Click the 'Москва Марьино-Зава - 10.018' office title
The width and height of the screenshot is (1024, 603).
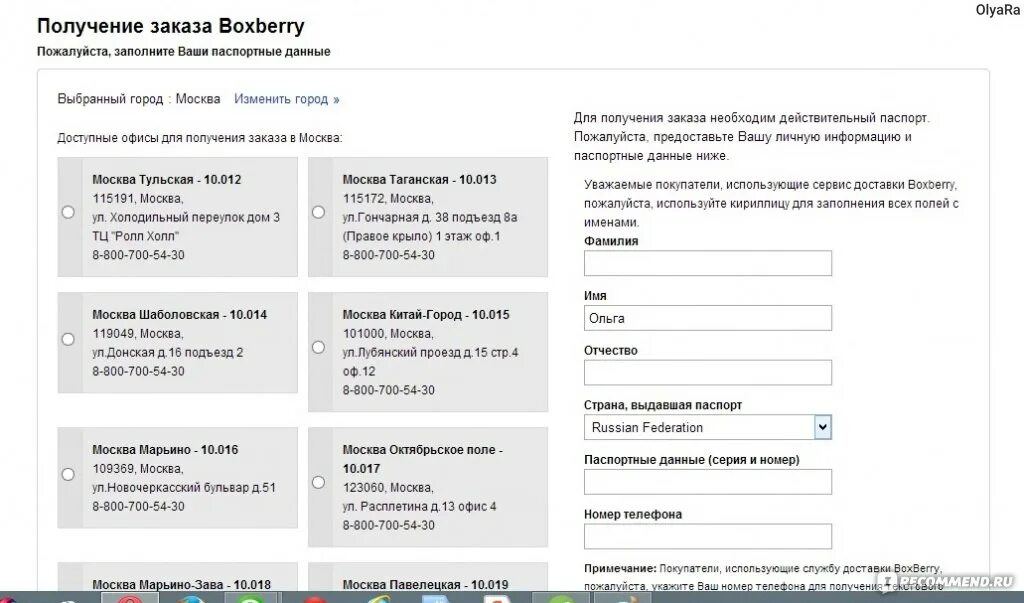tap(182, 585)
